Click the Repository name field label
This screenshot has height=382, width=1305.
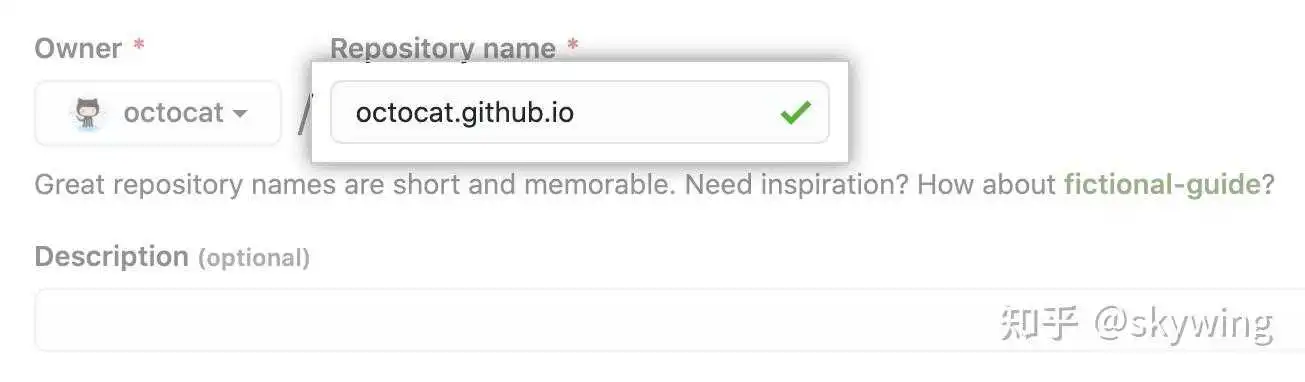click(x=443, y=48)
